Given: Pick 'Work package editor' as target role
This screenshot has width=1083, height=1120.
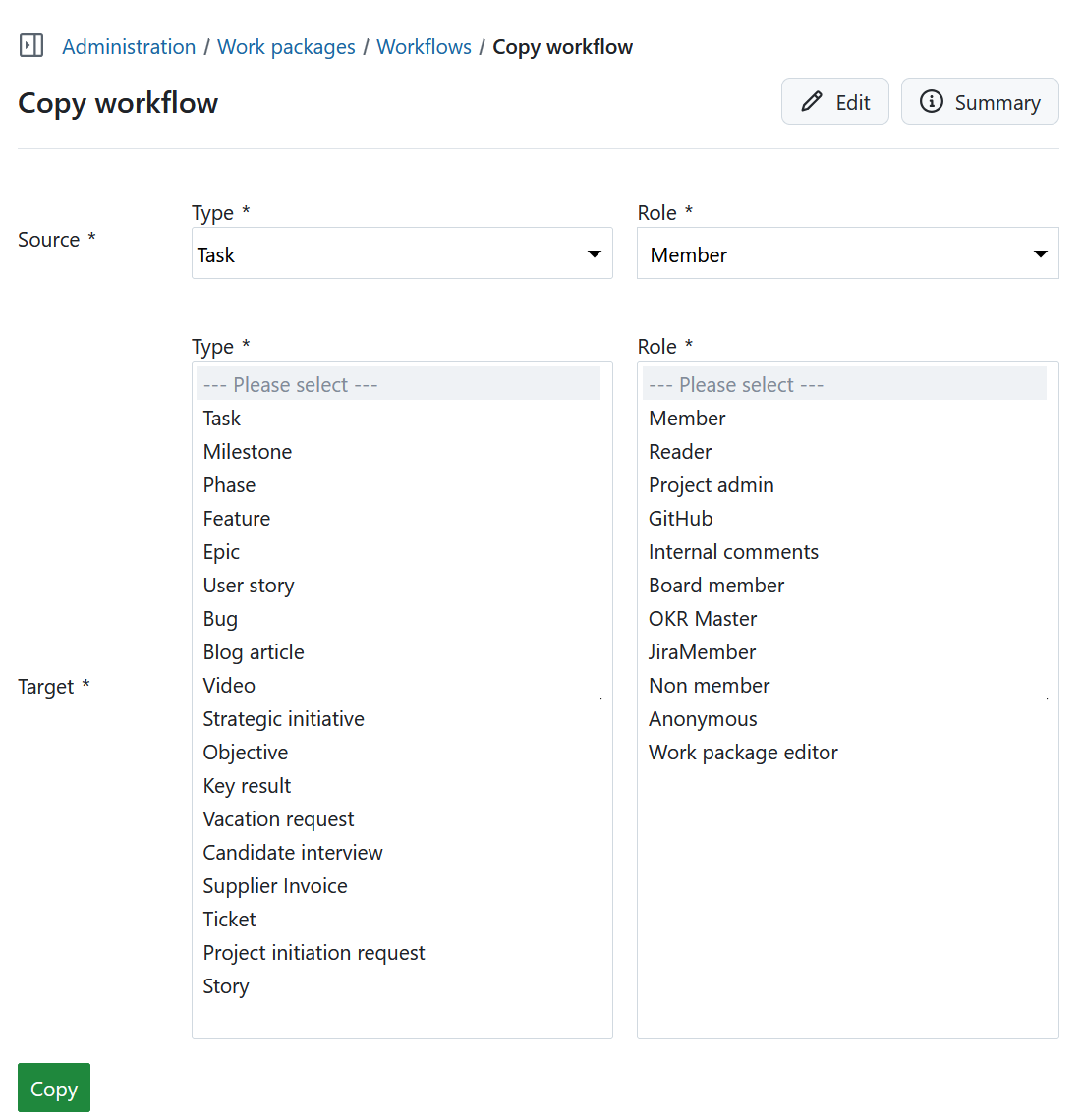Looking at the screenshot, I should [743, 752].
